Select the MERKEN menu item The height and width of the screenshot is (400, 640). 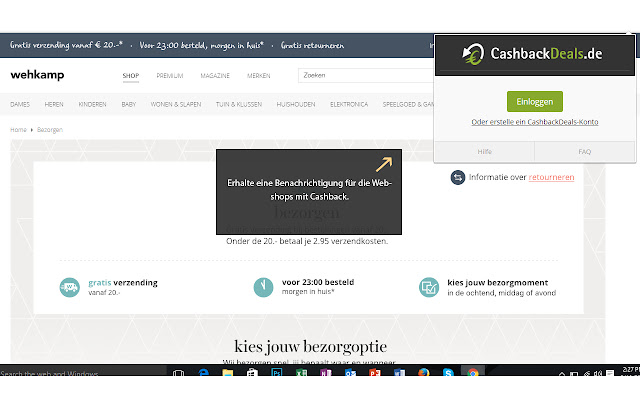(258, 76)
